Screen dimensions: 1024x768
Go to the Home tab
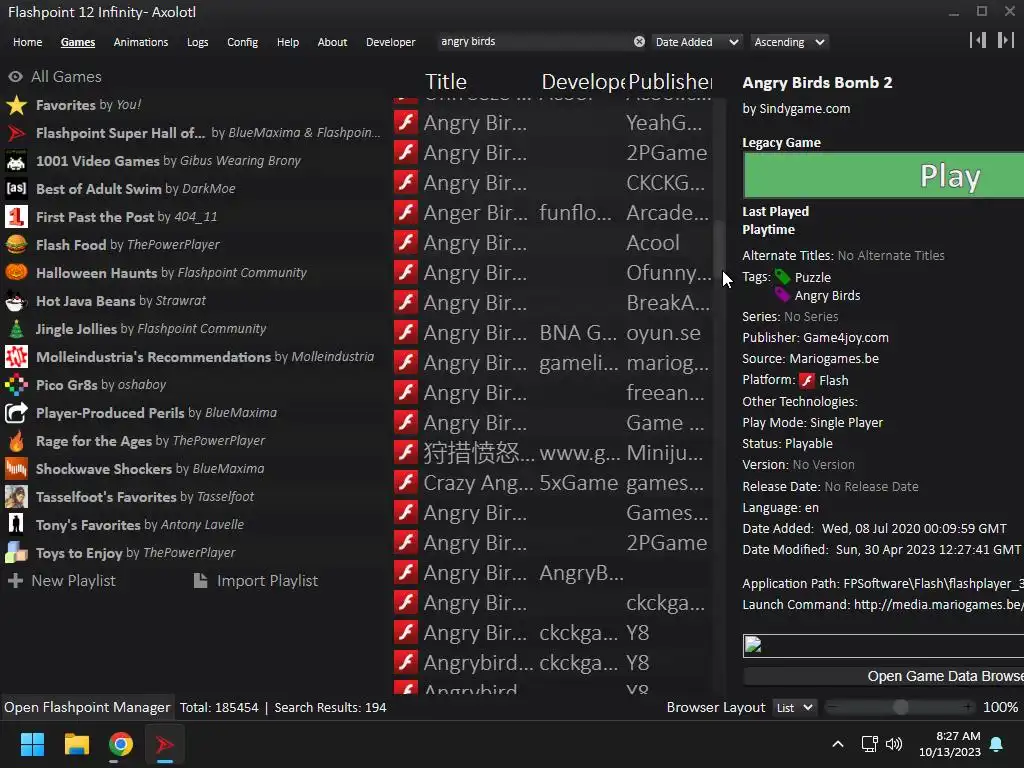tap(27, 42)
